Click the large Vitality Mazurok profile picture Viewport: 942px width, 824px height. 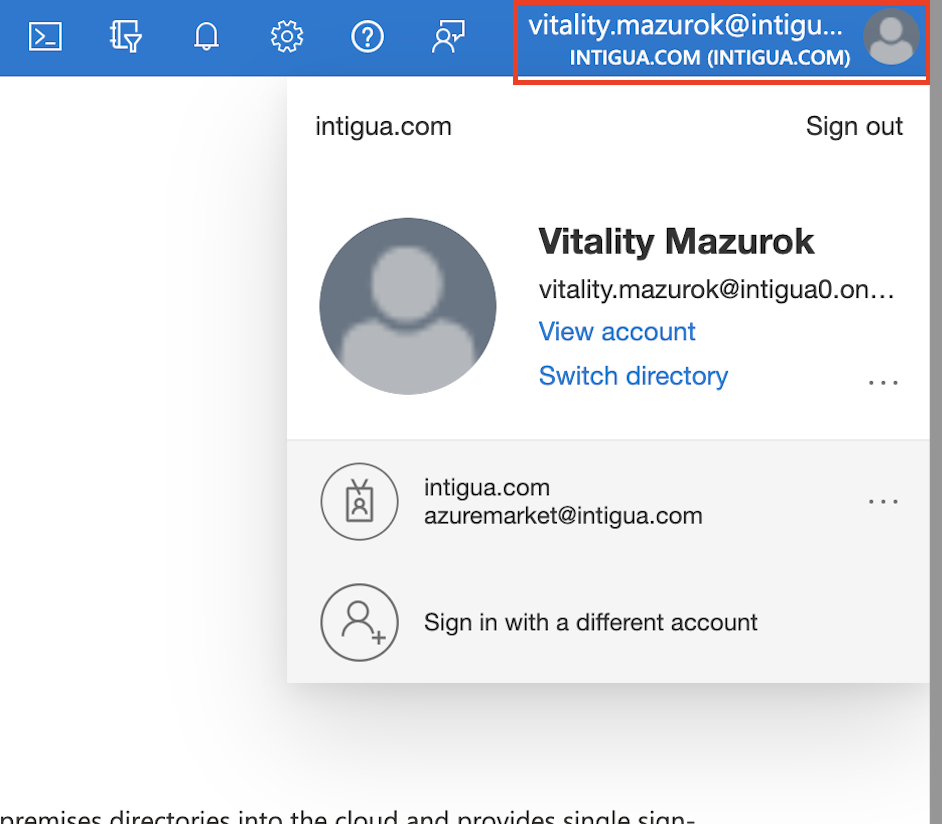click(408, 306)
